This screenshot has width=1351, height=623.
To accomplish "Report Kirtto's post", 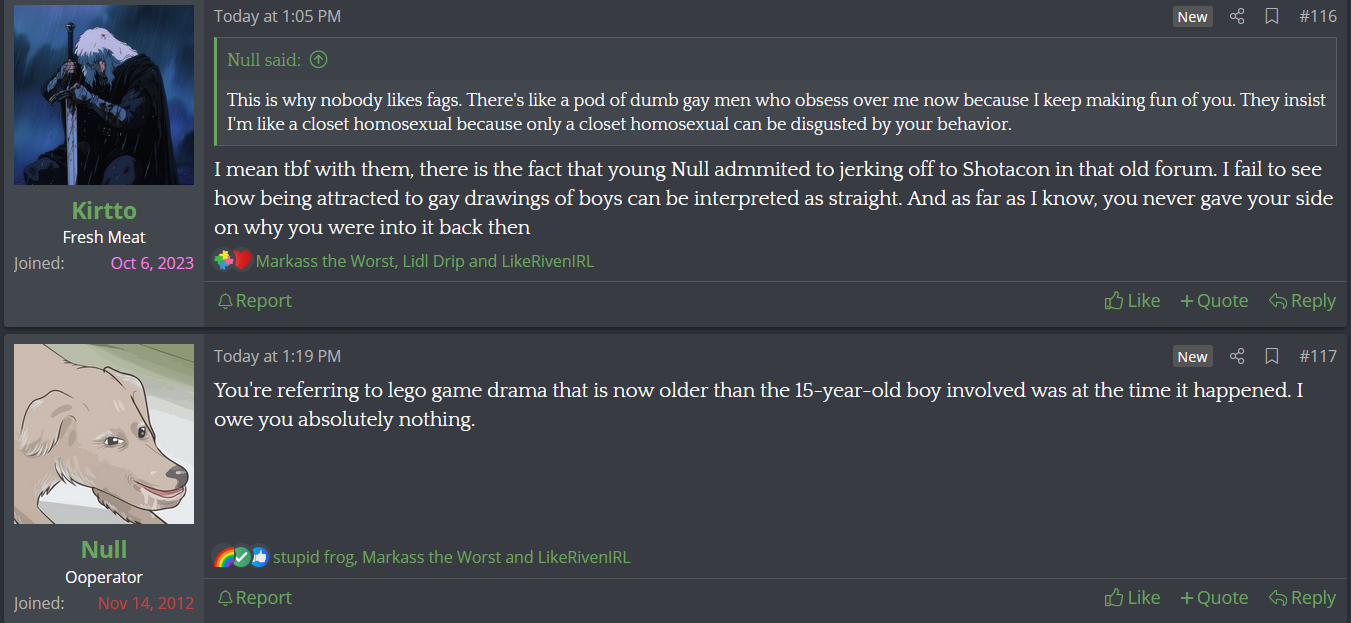I will (255, 301).
